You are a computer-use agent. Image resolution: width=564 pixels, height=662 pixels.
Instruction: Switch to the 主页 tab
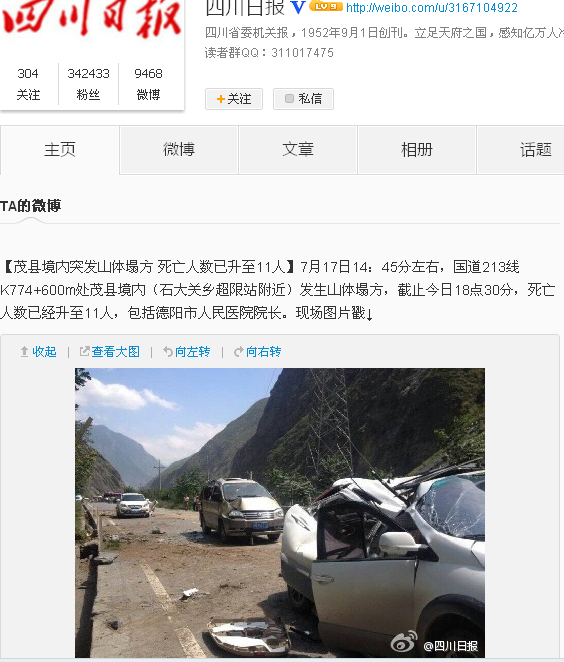[x=60, y=150]
